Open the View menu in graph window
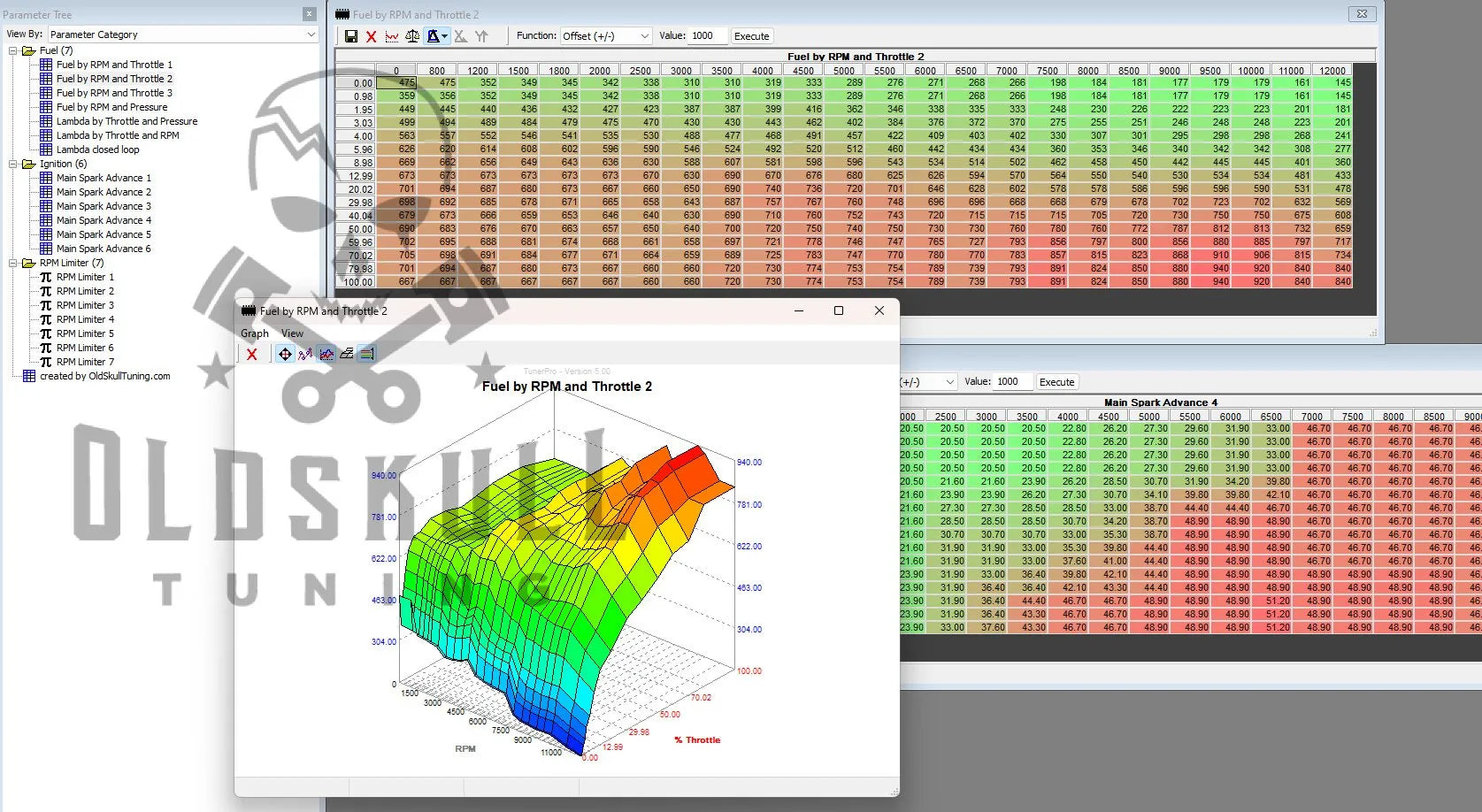Screen dimensions: 1482x812 (x=292, y=333)
